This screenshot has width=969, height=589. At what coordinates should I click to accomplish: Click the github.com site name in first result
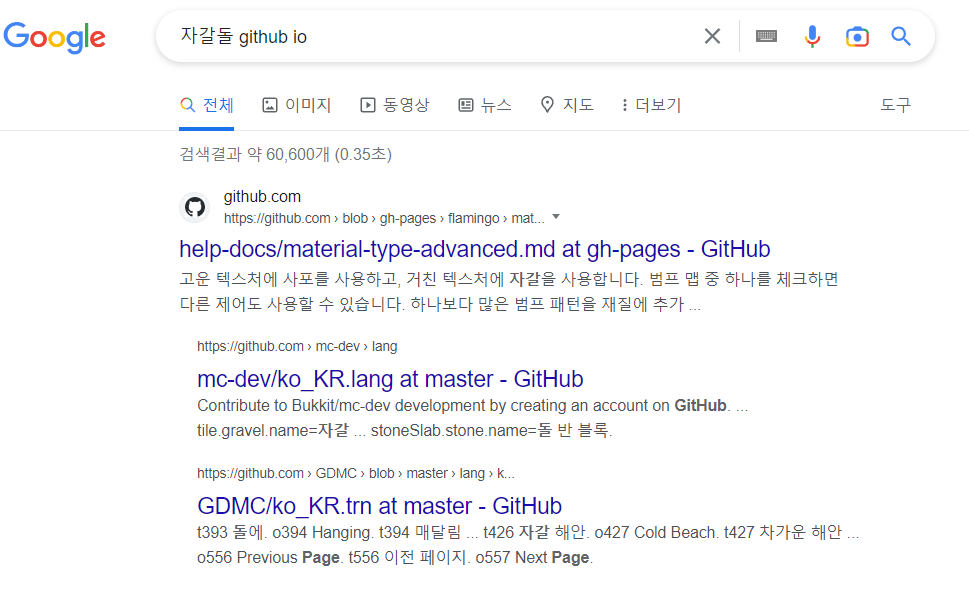coord(262,197)
